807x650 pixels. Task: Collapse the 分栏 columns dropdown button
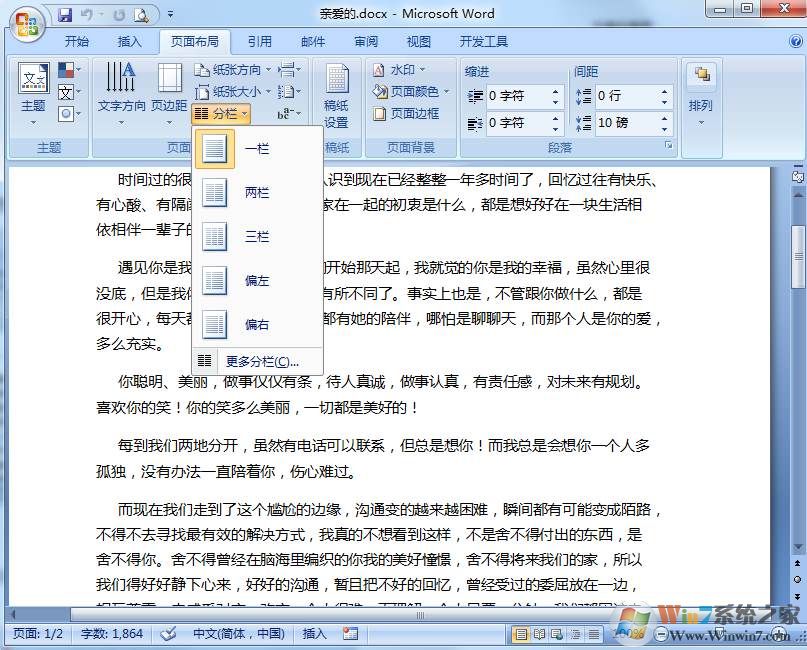click(x=222, y=114)
